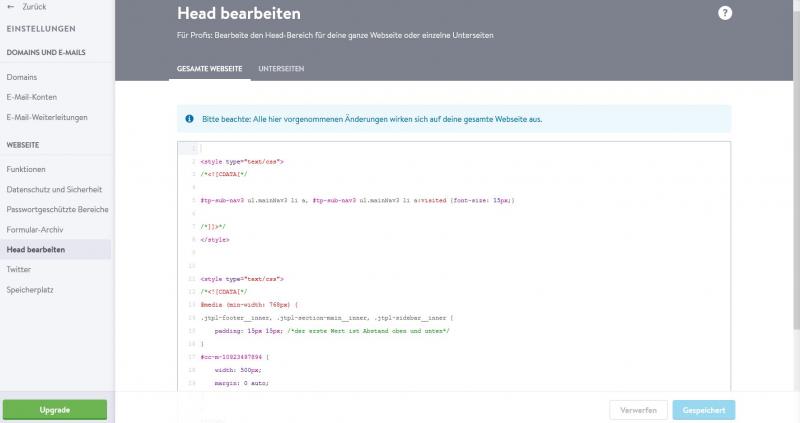Open Domains settings
This screenshot has width=800, height=423.
pyautogui.click(x=22, y=77)
